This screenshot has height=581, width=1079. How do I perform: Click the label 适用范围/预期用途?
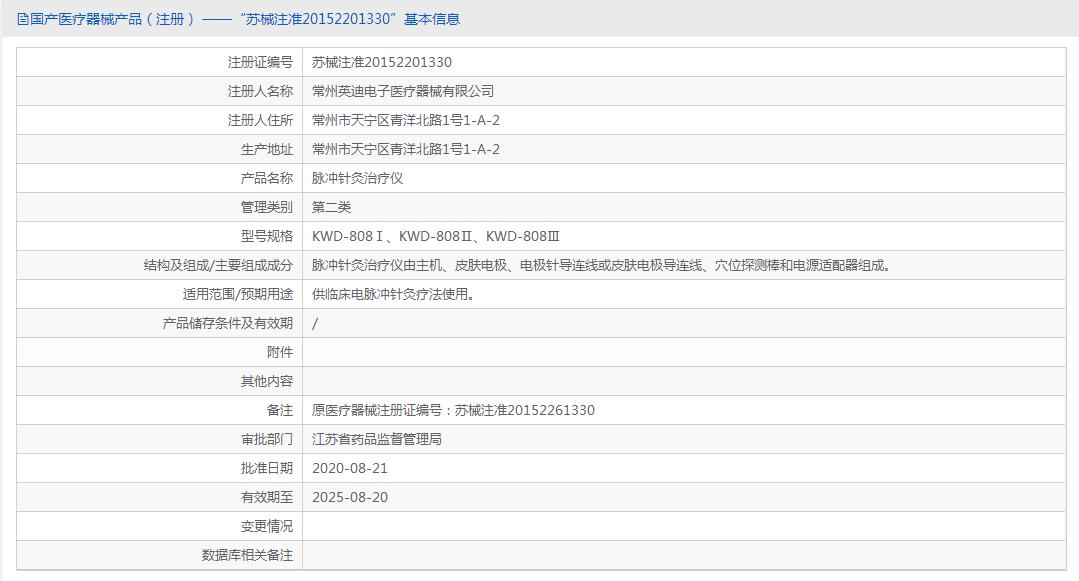click(x=237, y=295)
